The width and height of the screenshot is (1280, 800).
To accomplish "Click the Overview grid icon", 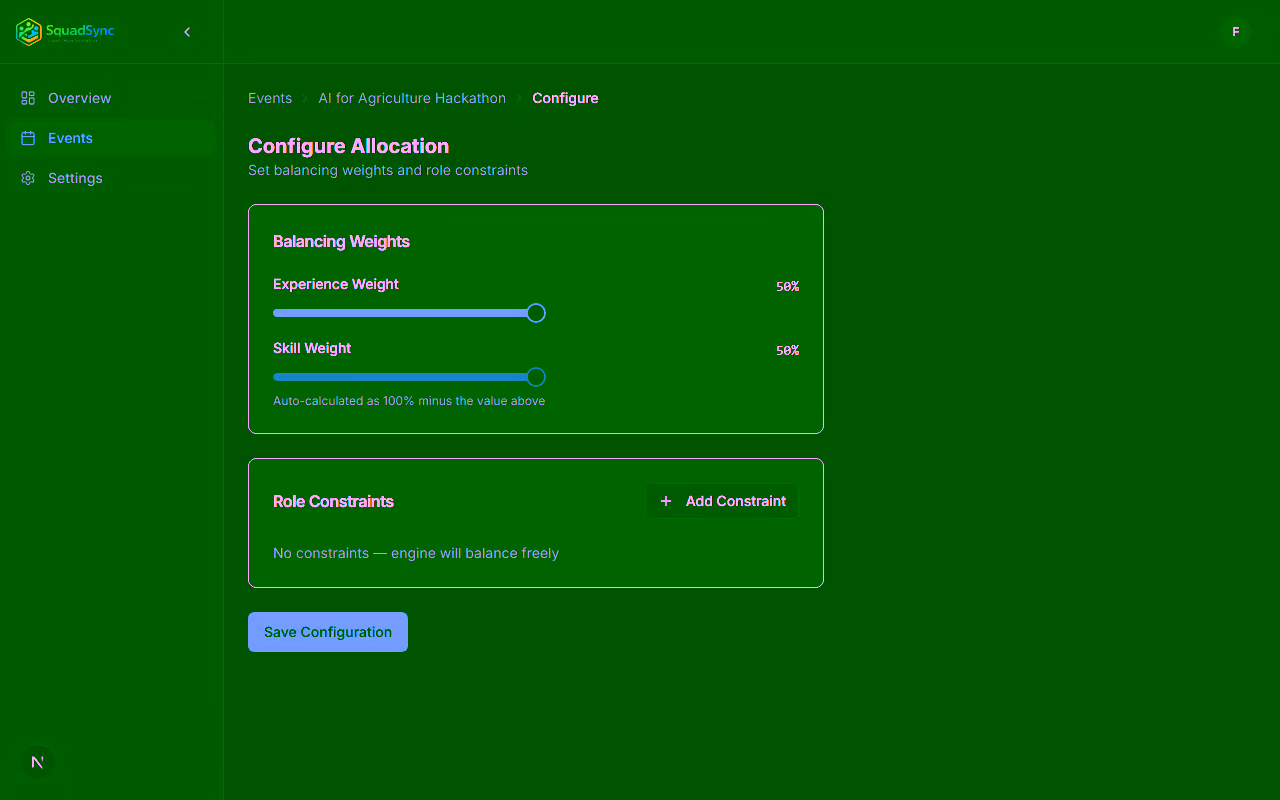I will point(28,98).
